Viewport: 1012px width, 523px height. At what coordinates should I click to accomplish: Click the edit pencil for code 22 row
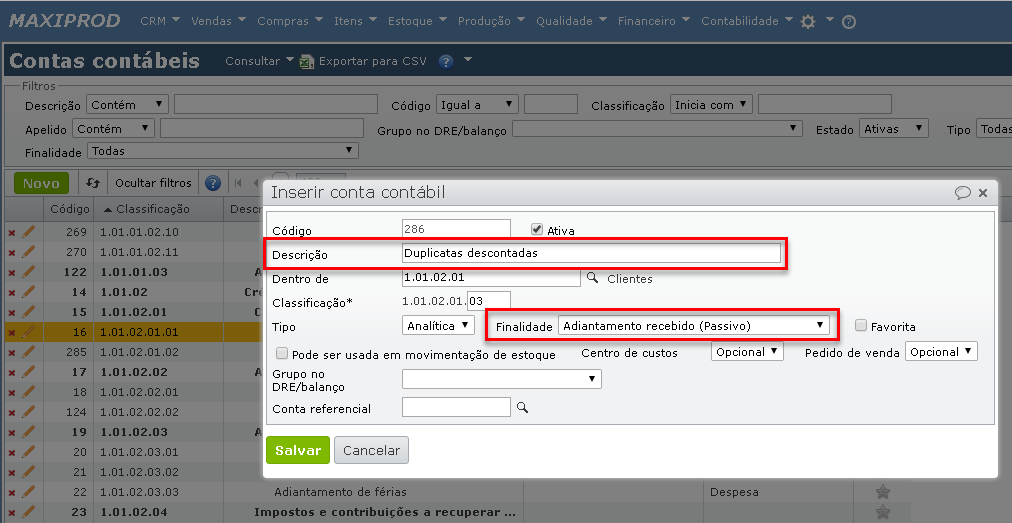tap(28, 492)
